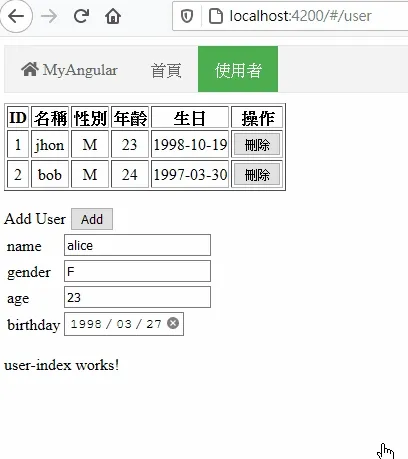Focus the gender input field
Screen dimensions: 408x459
click(x=137, y=271)
